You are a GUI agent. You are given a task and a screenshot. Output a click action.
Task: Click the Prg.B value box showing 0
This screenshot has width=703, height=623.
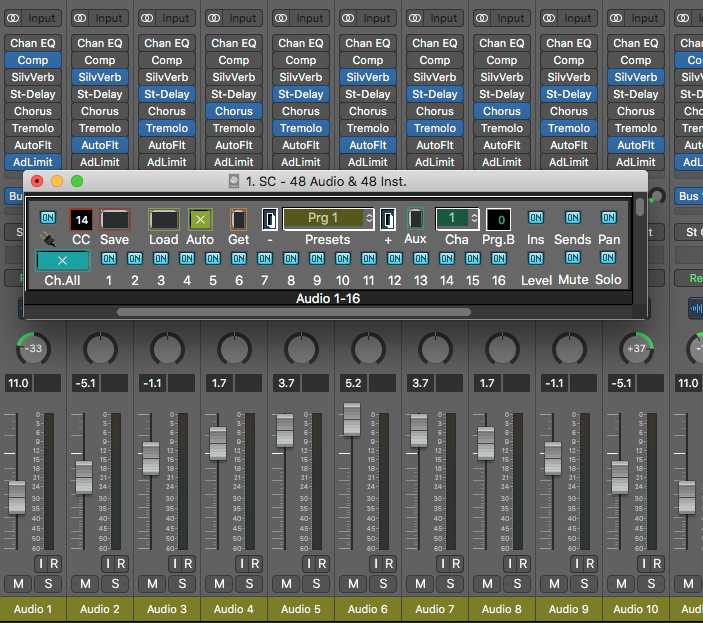498,220
